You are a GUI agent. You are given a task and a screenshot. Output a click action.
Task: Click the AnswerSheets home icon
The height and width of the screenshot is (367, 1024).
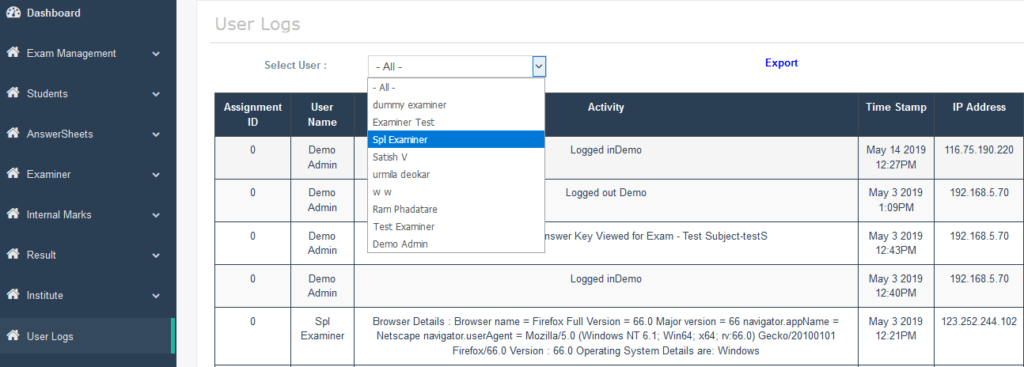pos(12,133)
